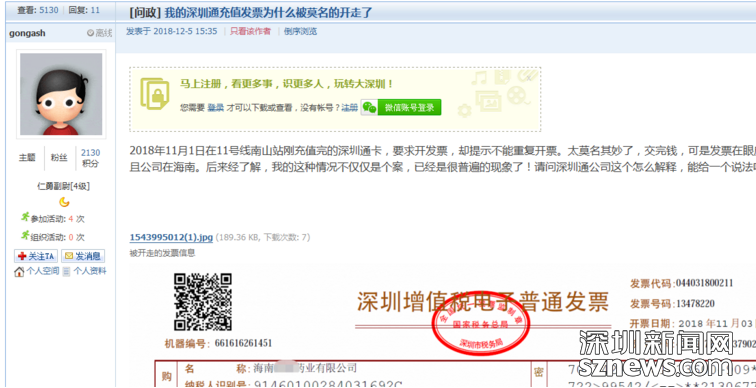
Task: Open 个人空间 link
Action: click(x=42, y=271)
